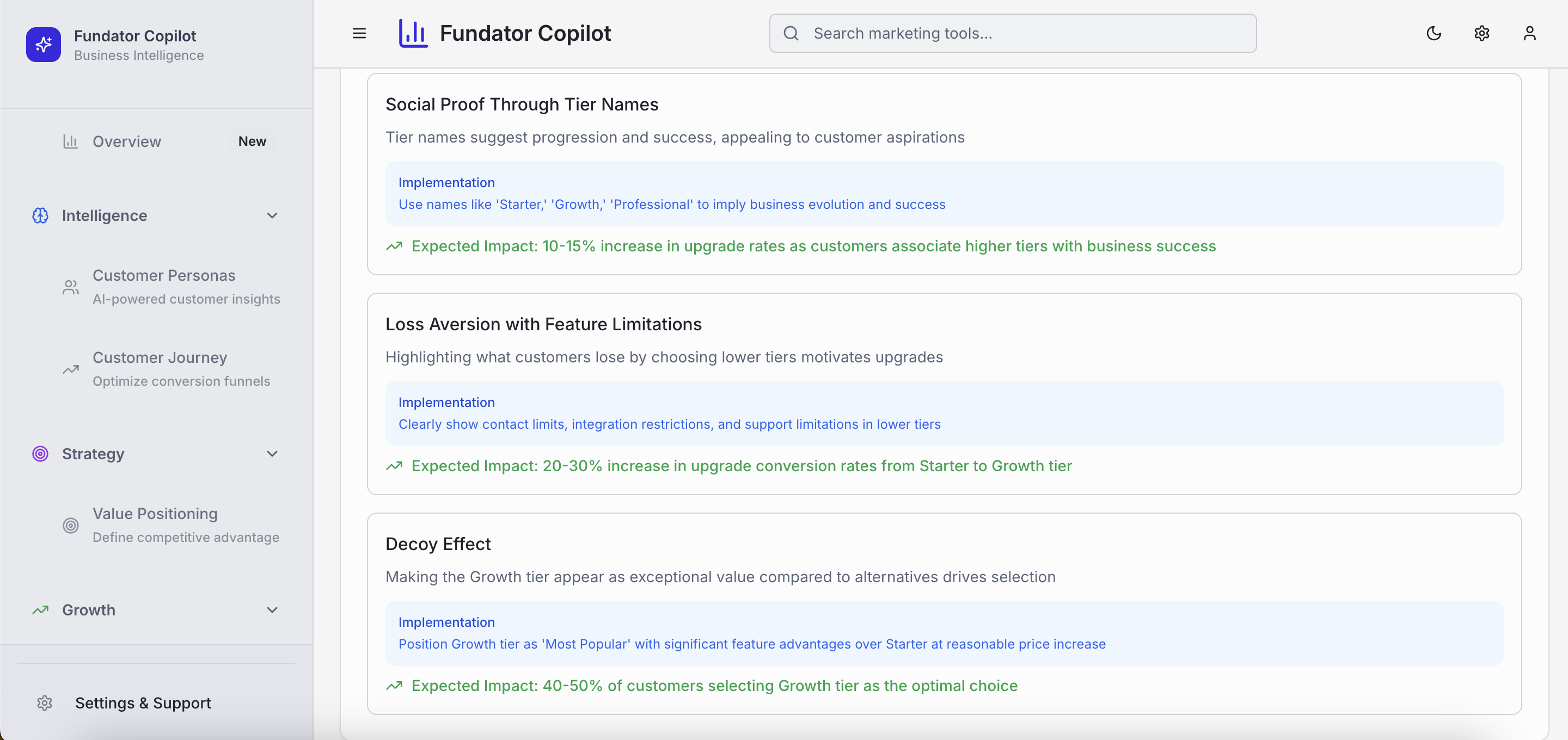Click the Fundator Copilot sparkle logo

43,45
